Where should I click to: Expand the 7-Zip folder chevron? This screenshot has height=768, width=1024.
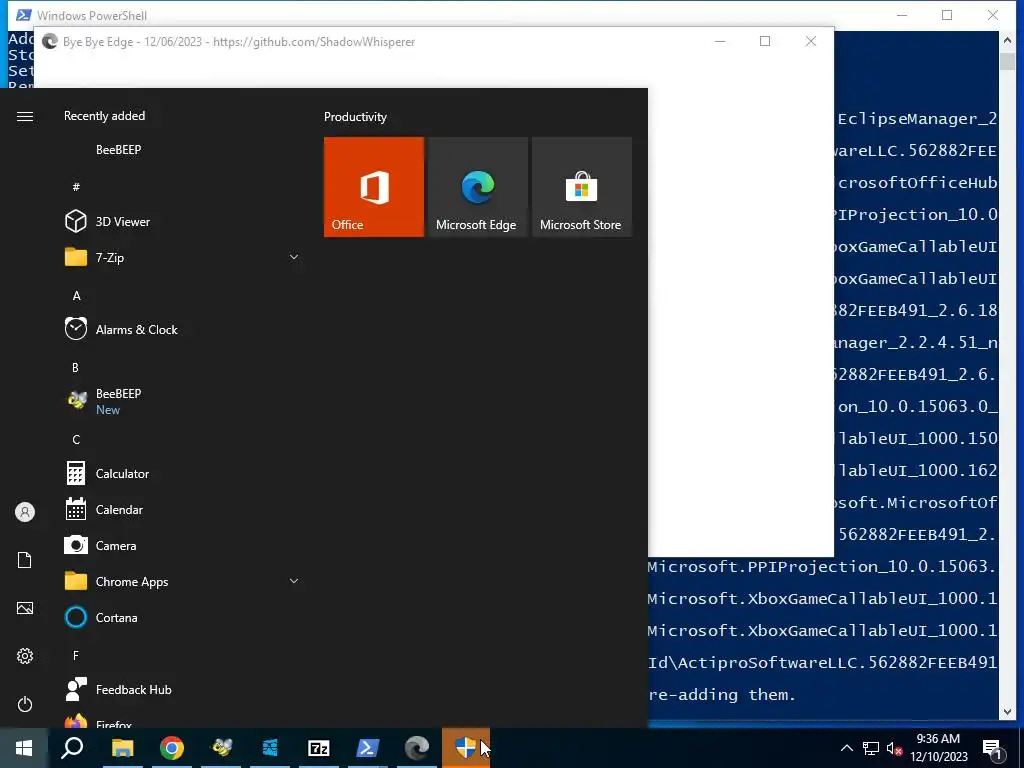coord(294,257)
